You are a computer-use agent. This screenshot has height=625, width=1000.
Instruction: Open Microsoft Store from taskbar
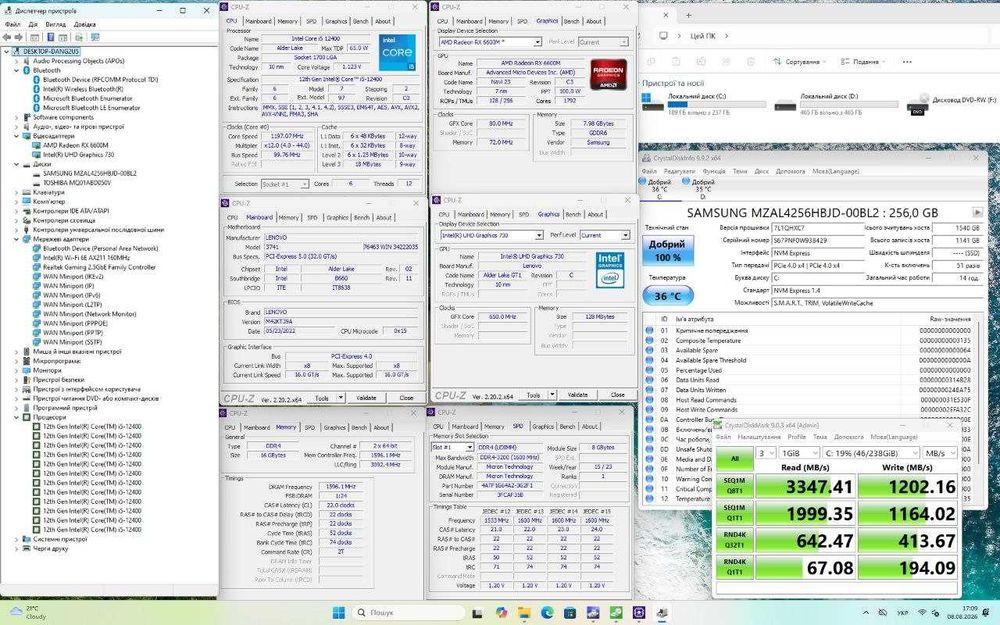click(x=570, y=613)
